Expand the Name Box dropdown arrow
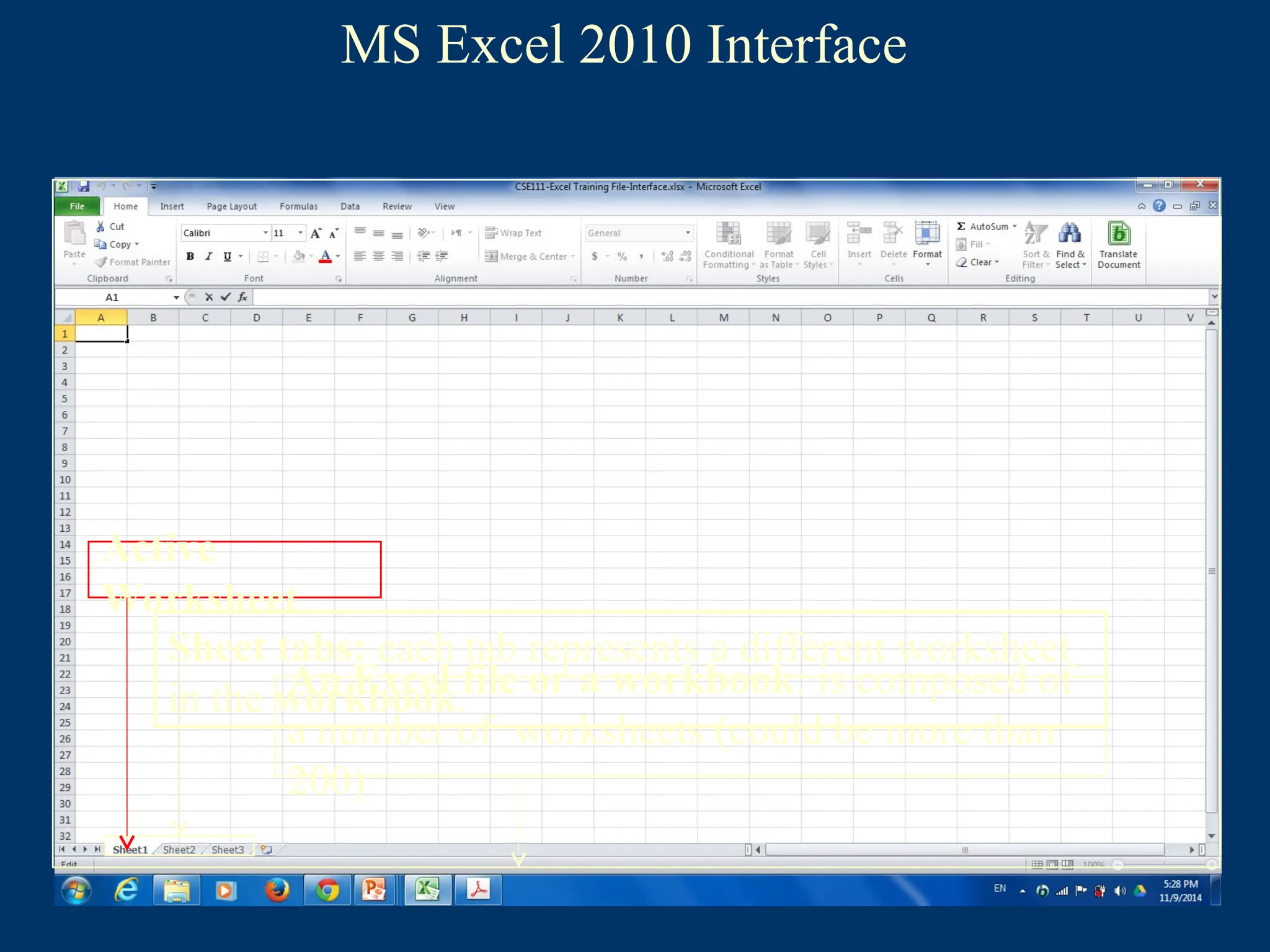1270x952 pixels. pos(176,297)
